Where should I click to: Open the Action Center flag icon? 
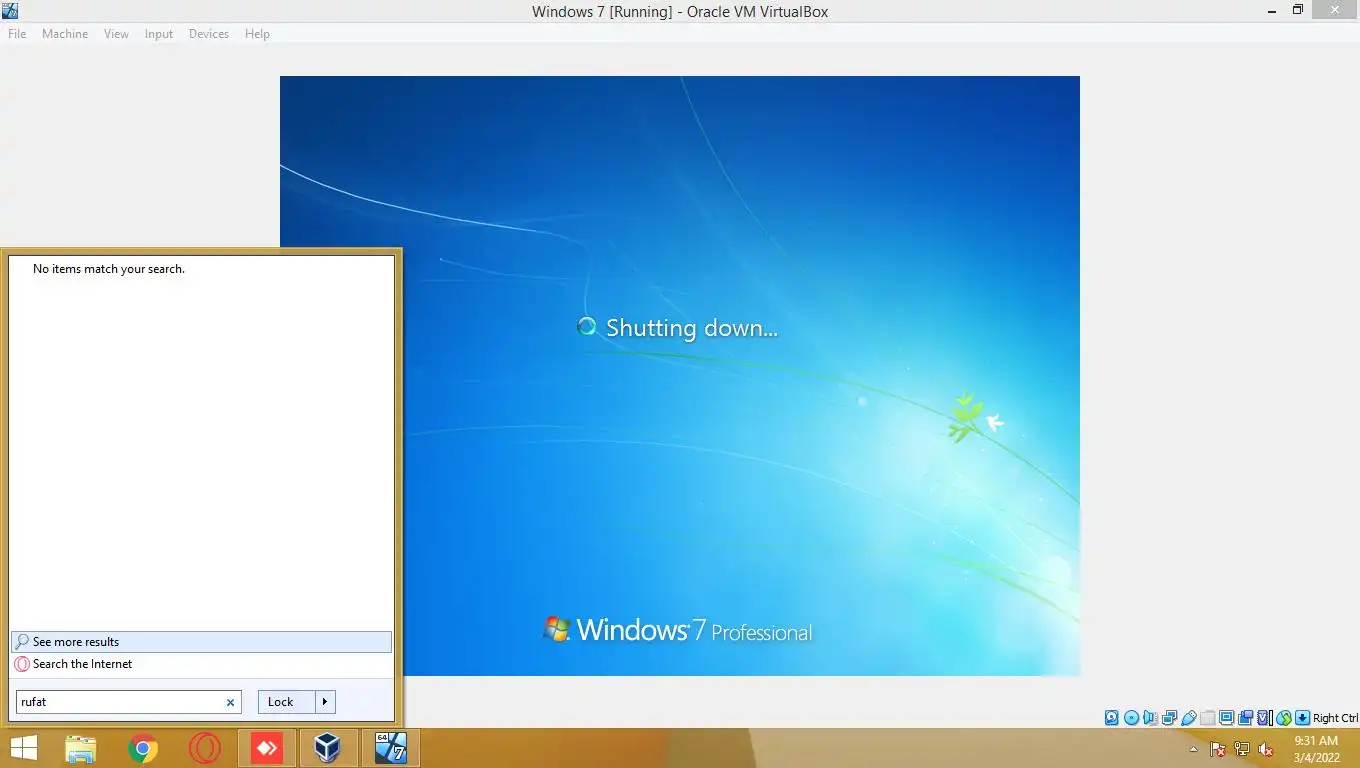(x=1217, y=749)
